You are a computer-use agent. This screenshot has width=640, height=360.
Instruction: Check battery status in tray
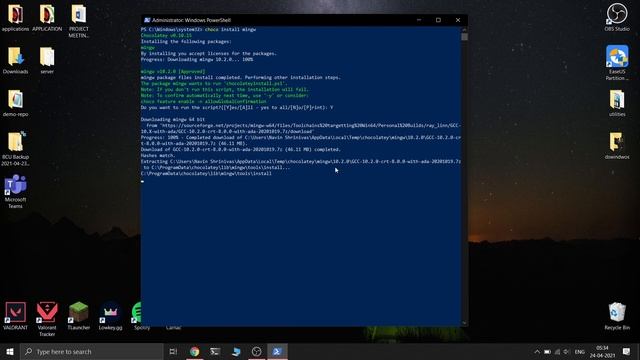pyautogui.click(x=547, y=351)
